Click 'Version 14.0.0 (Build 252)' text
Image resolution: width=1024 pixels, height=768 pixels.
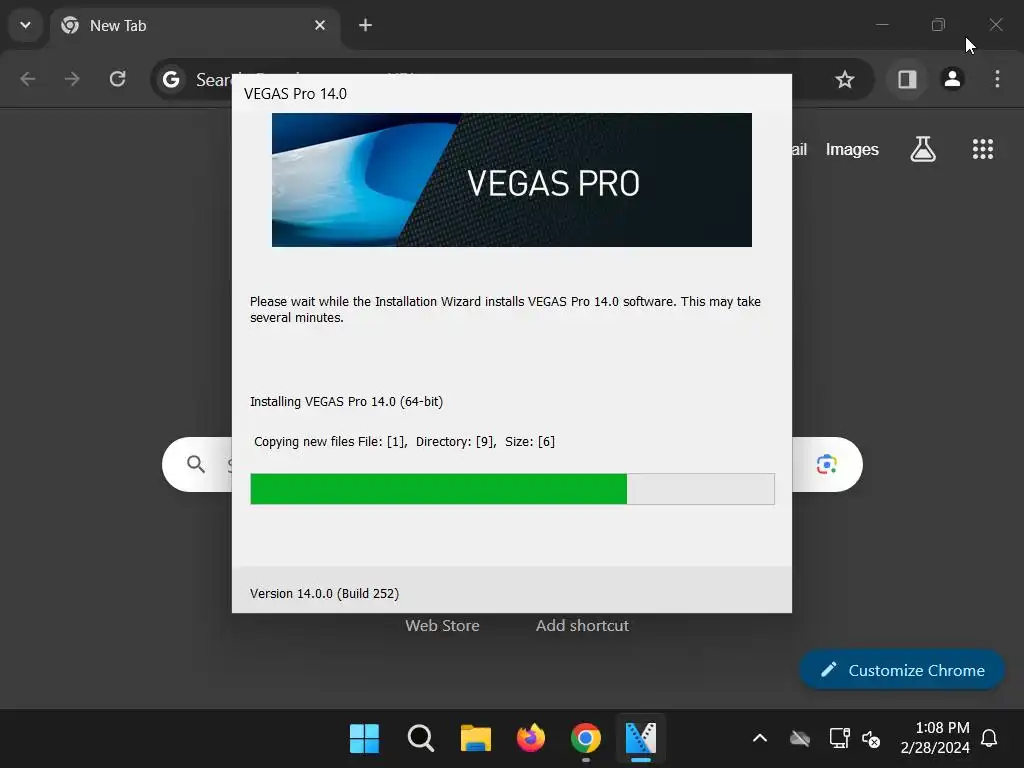(x=324, y=594)
